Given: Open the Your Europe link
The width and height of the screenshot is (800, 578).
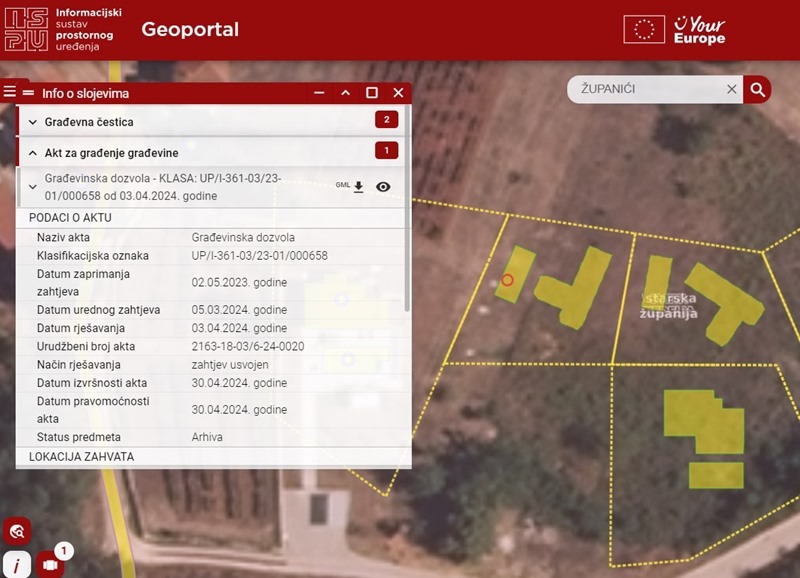Looking at the screenshot, I should point(699,30).
